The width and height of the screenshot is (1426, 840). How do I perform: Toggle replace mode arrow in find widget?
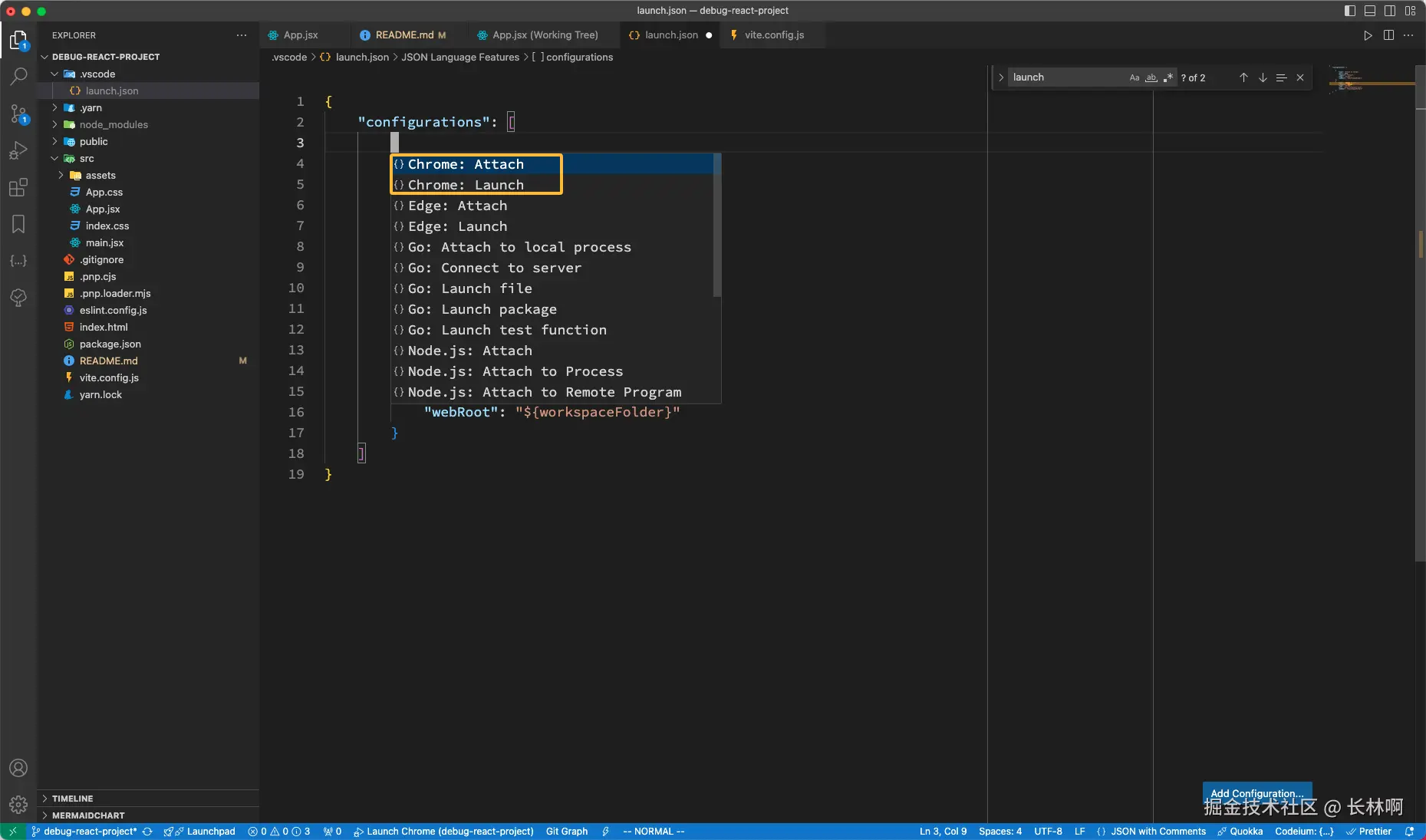1001,77
